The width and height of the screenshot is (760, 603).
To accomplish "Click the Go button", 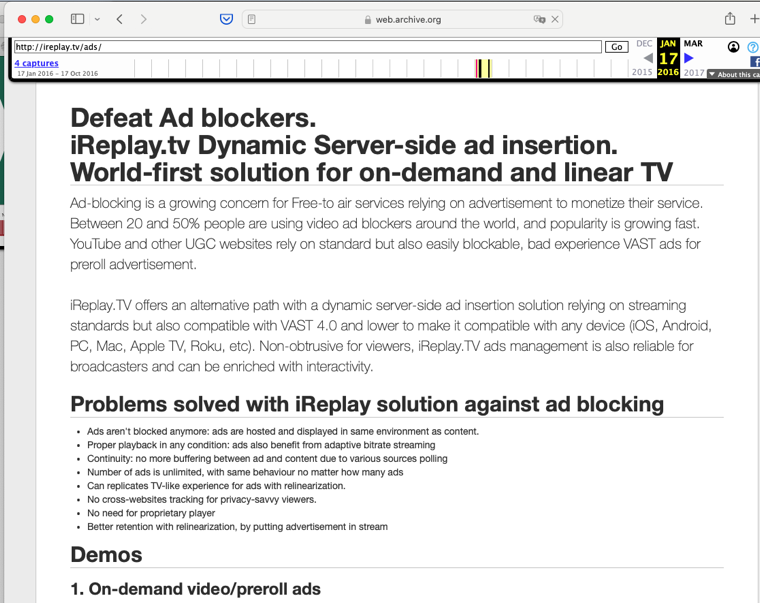I will (x=617, y=47).
